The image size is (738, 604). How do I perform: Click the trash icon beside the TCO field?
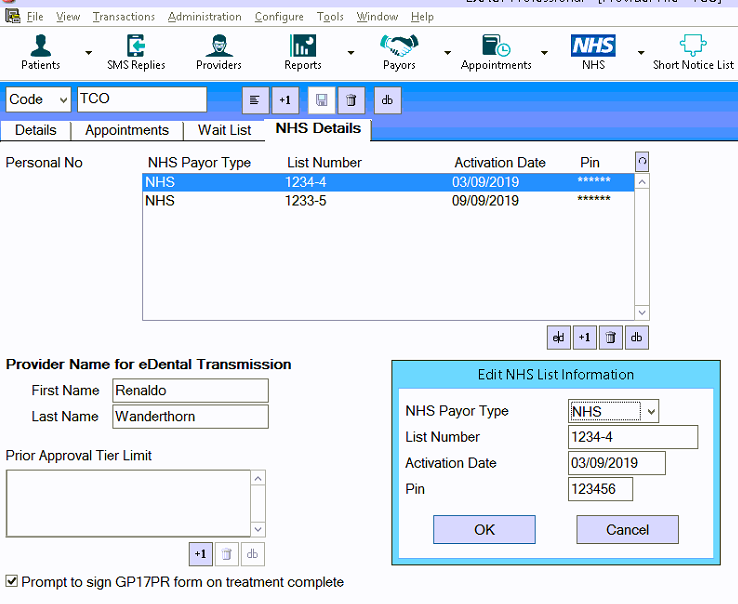349,100
